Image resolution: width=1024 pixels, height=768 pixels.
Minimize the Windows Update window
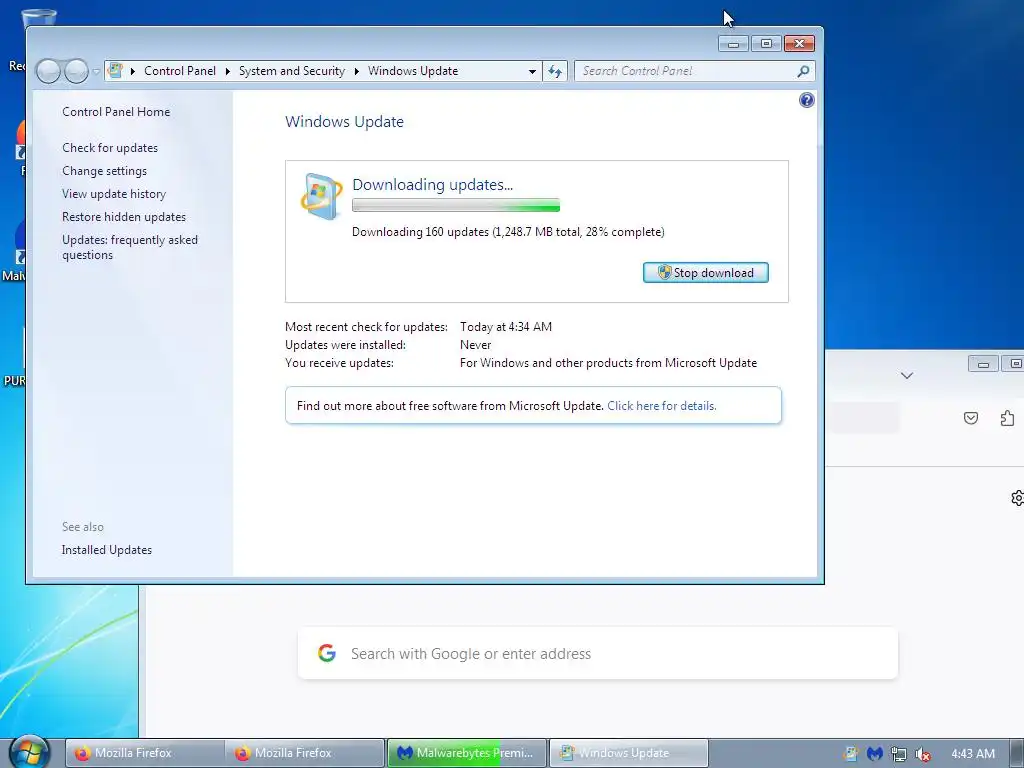pyautogui.click(x=733, y=44)
